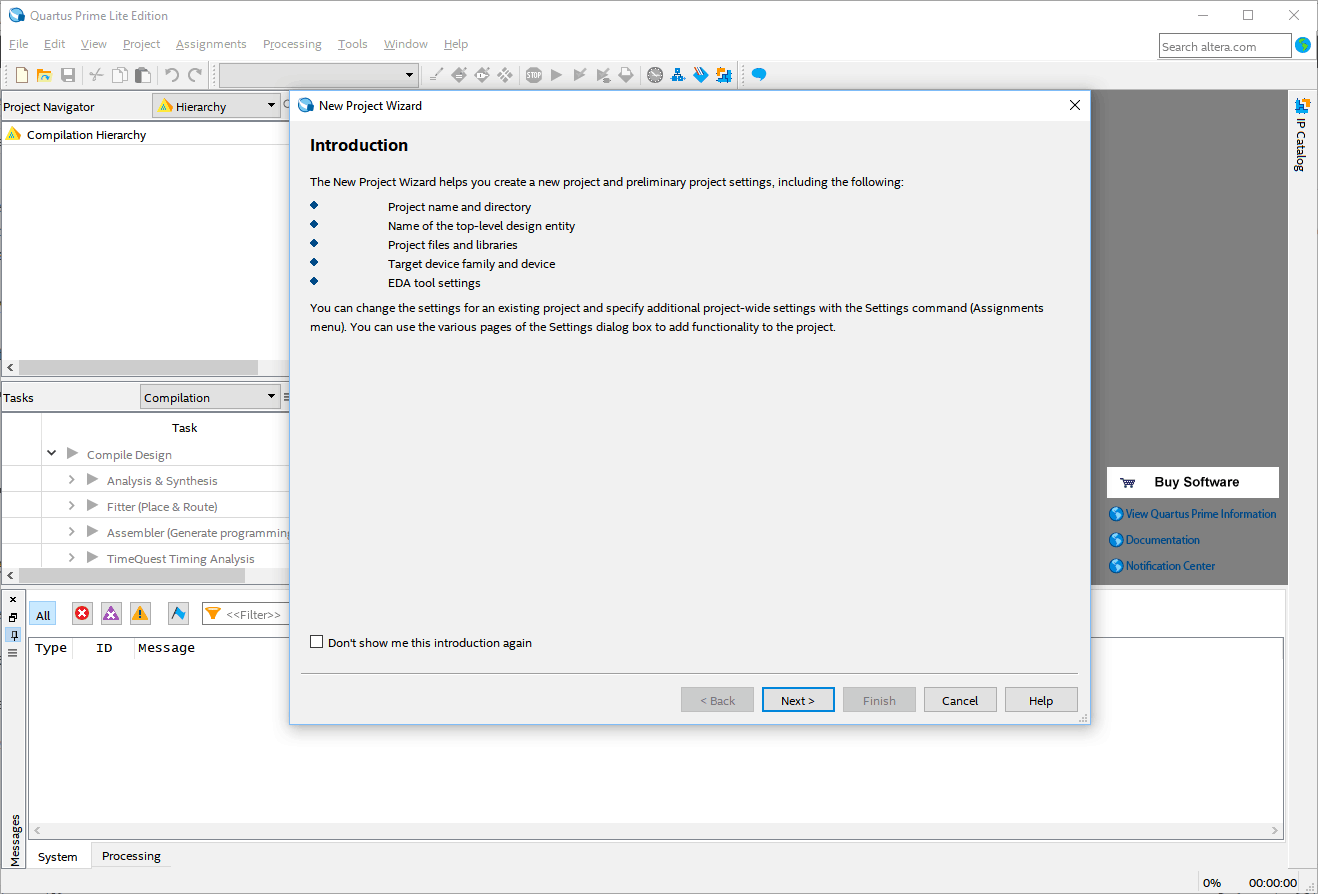Open the Assignments menu
The width and height of the screenshot is (1318, 894).
coord(211,44)
